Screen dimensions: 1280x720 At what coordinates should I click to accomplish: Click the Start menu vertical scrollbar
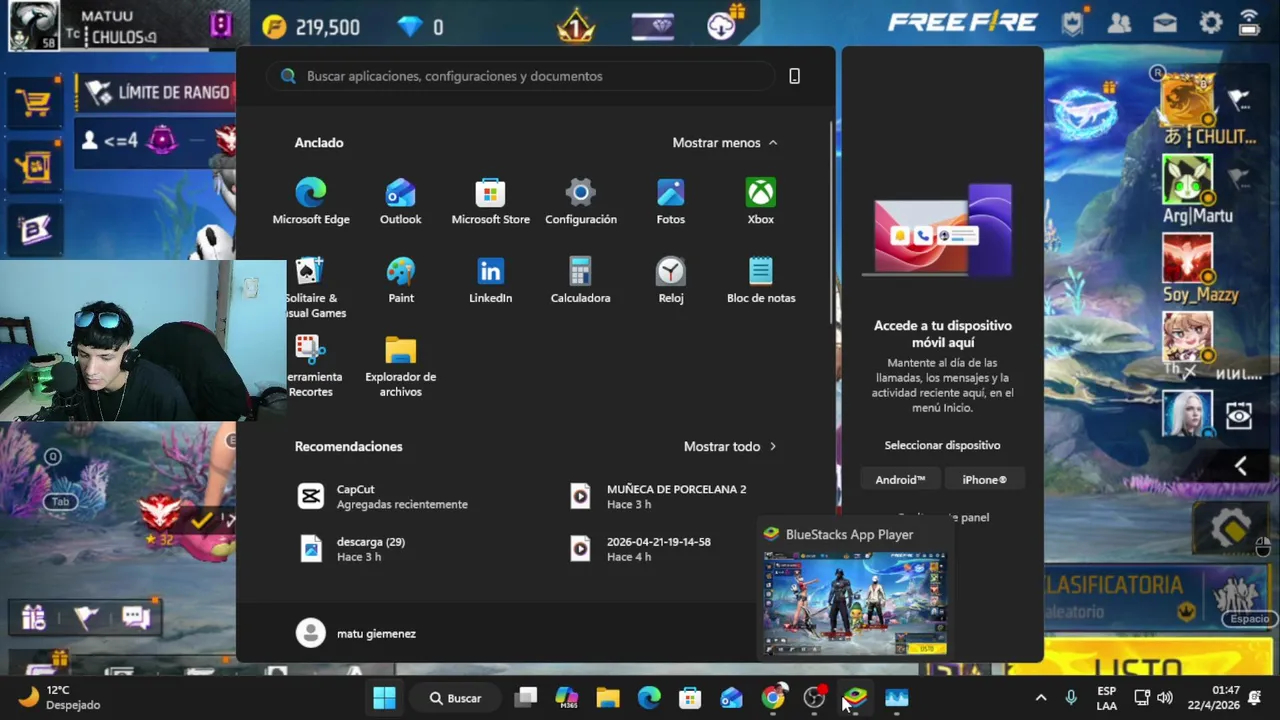(831, 222)
